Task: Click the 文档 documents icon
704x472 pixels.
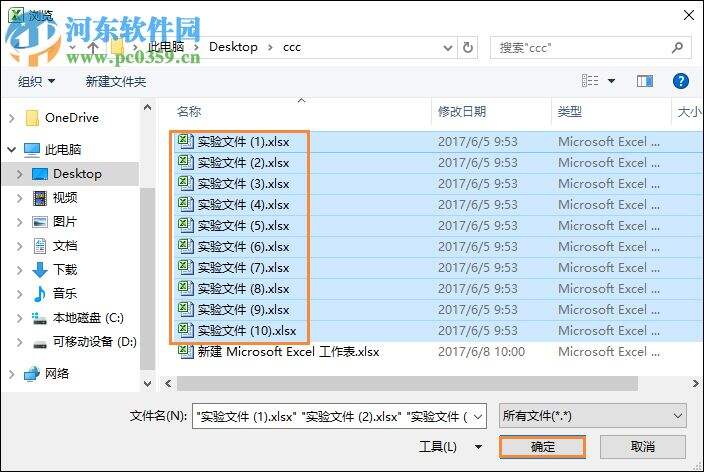Action: click(40, 246)
